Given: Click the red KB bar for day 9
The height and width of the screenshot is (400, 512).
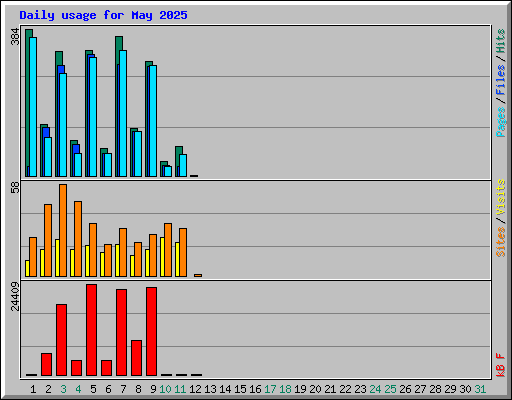Looking at the screenshot, I should [x=151, y=331].
